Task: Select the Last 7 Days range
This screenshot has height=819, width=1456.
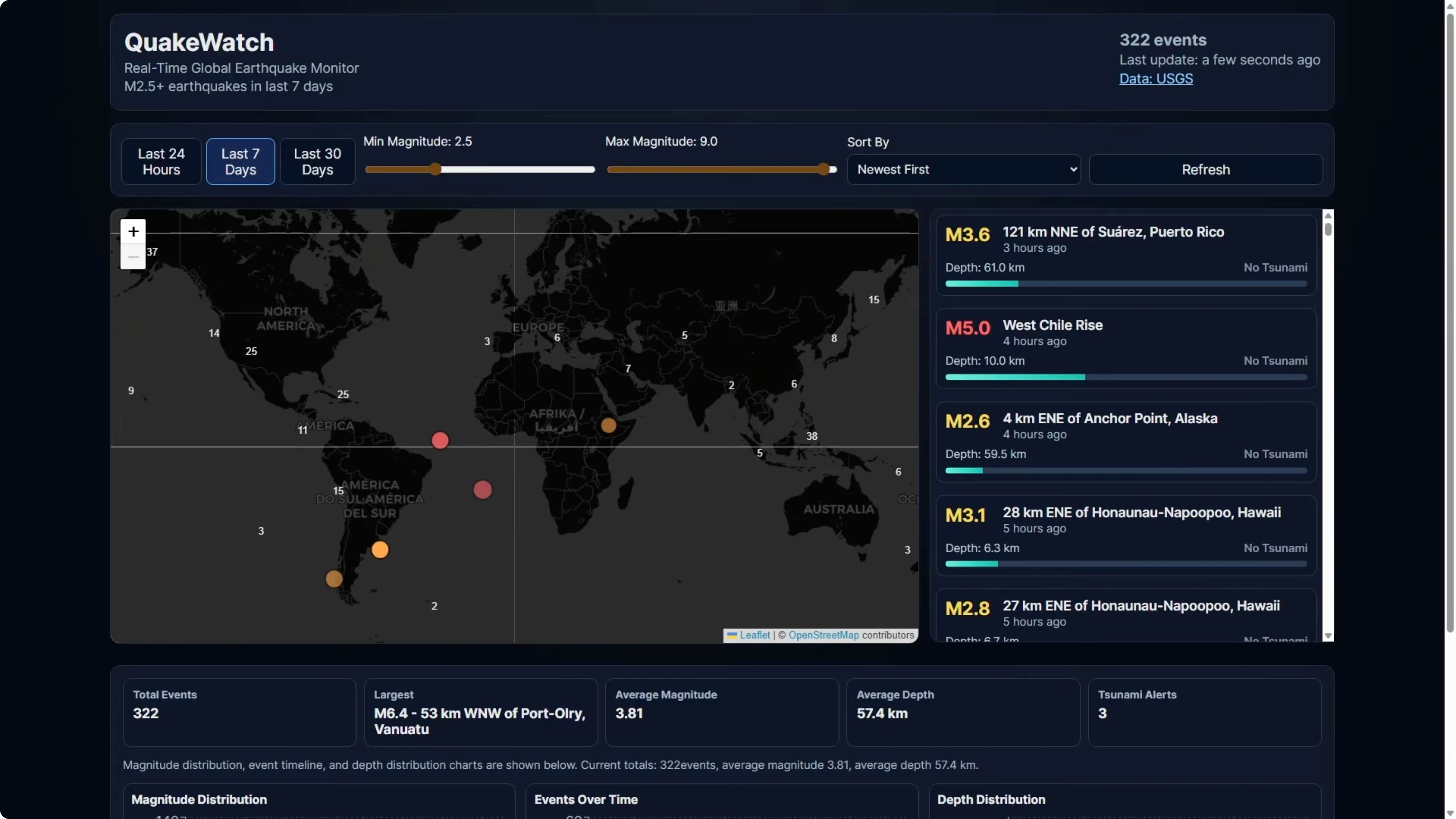Action: pyautogui.click(x=240, y=162)
